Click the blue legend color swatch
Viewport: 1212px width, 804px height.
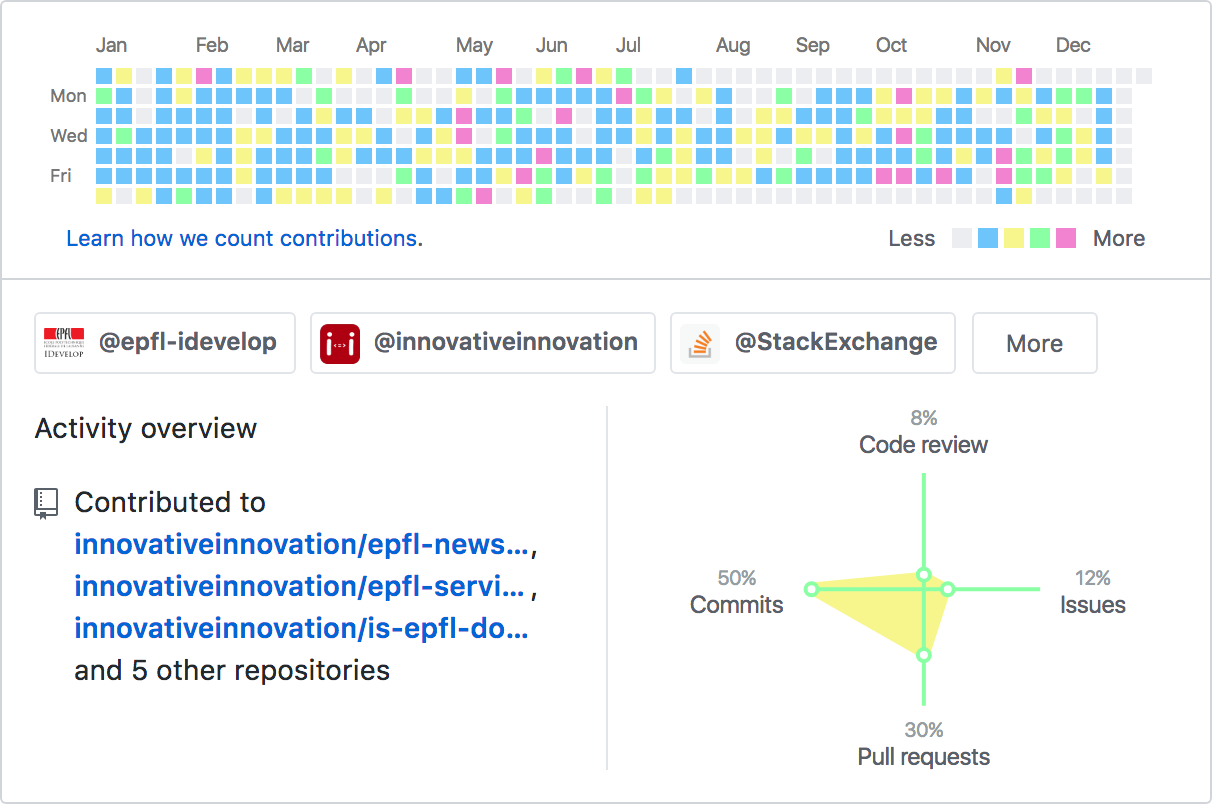(x=988, y=238)
